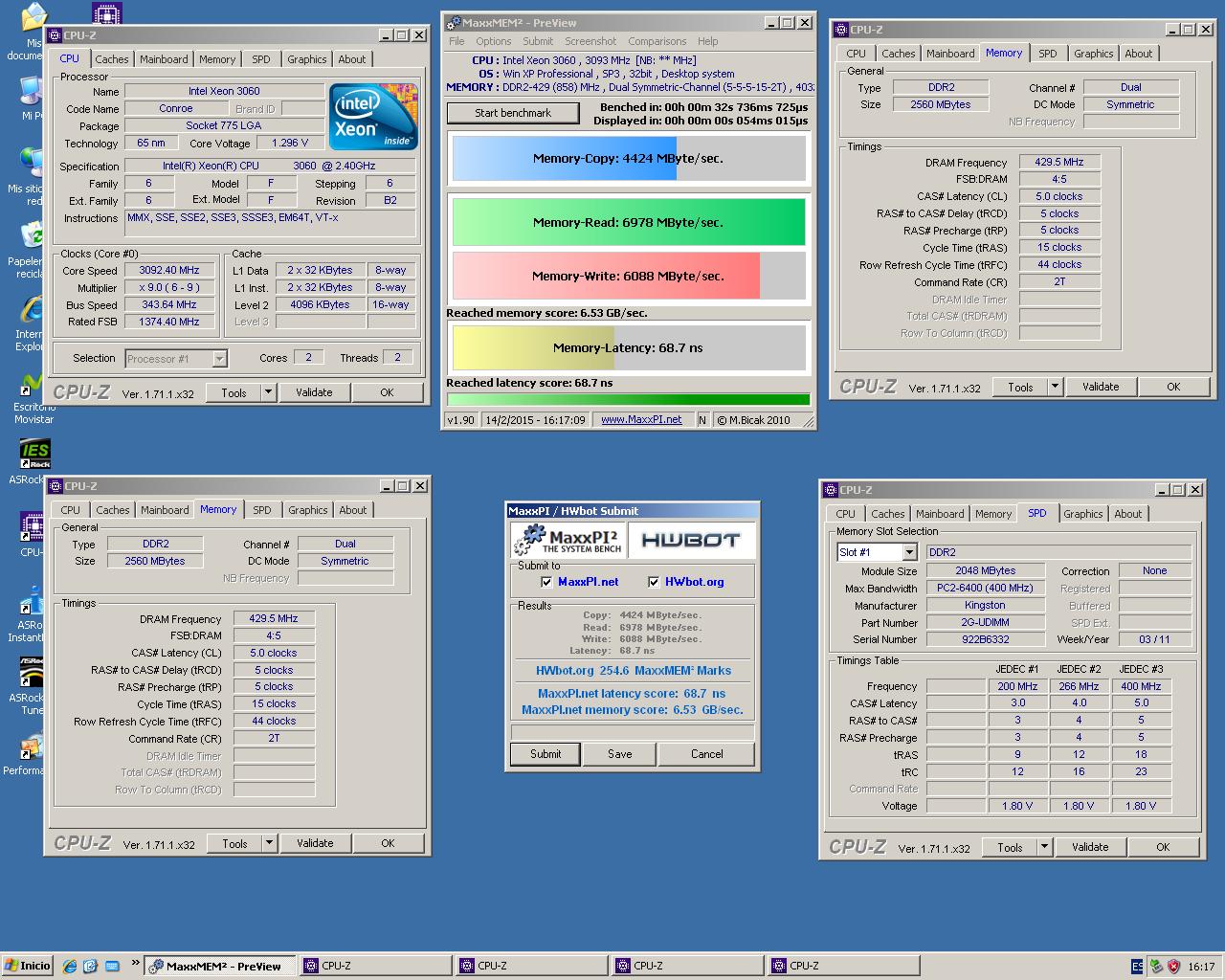The width and height of the screenshot is (1225, 980).
Task: Open Graphics tab in SPD-tab CPU-Z window
Action: 1082,514
